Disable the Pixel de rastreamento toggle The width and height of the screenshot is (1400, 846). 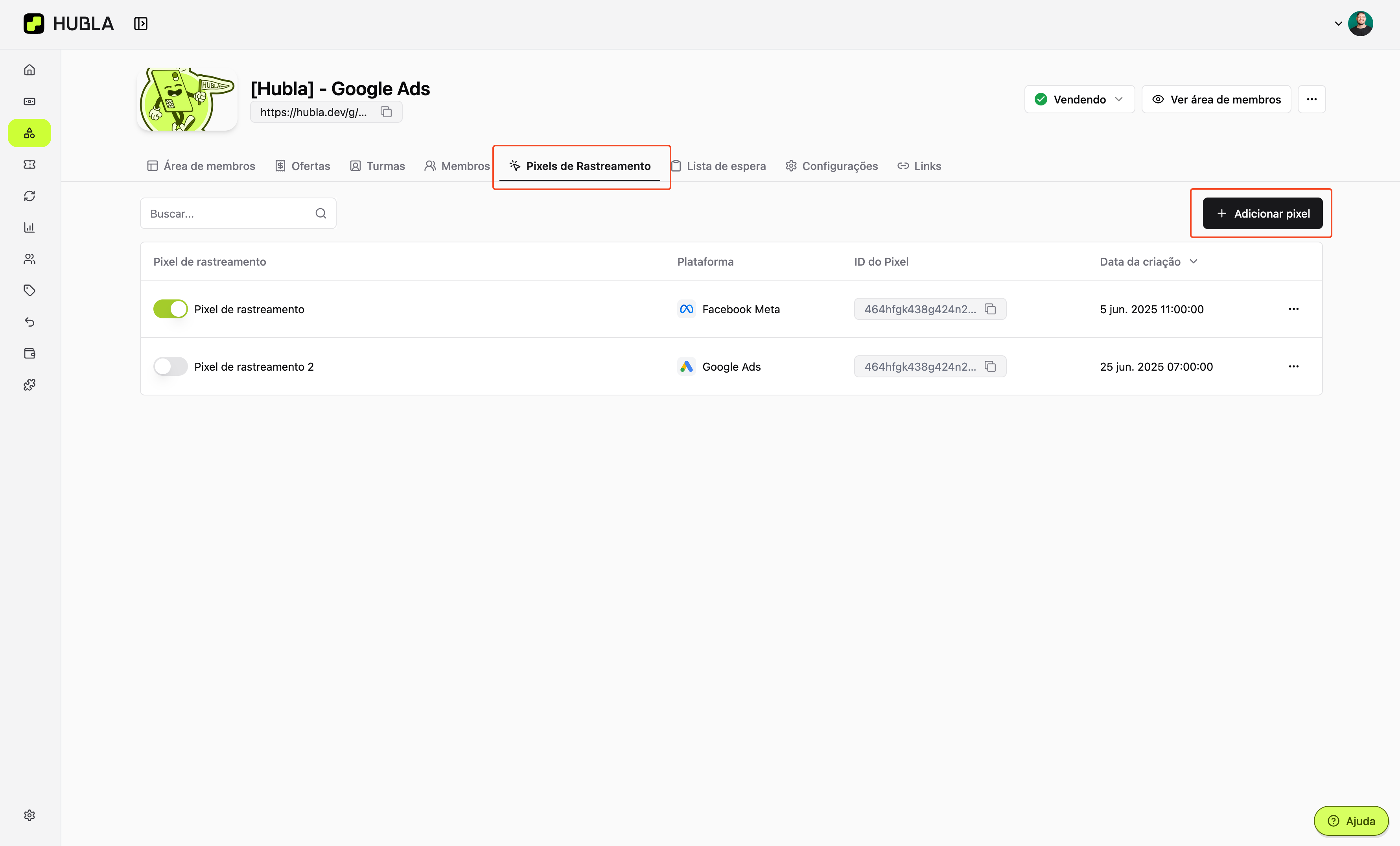coord(170,309)
